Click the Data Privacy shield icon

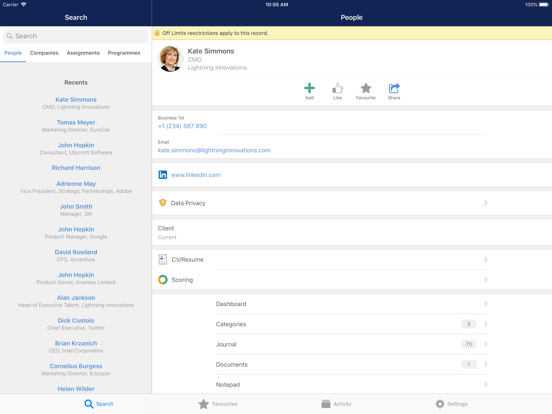162,203
